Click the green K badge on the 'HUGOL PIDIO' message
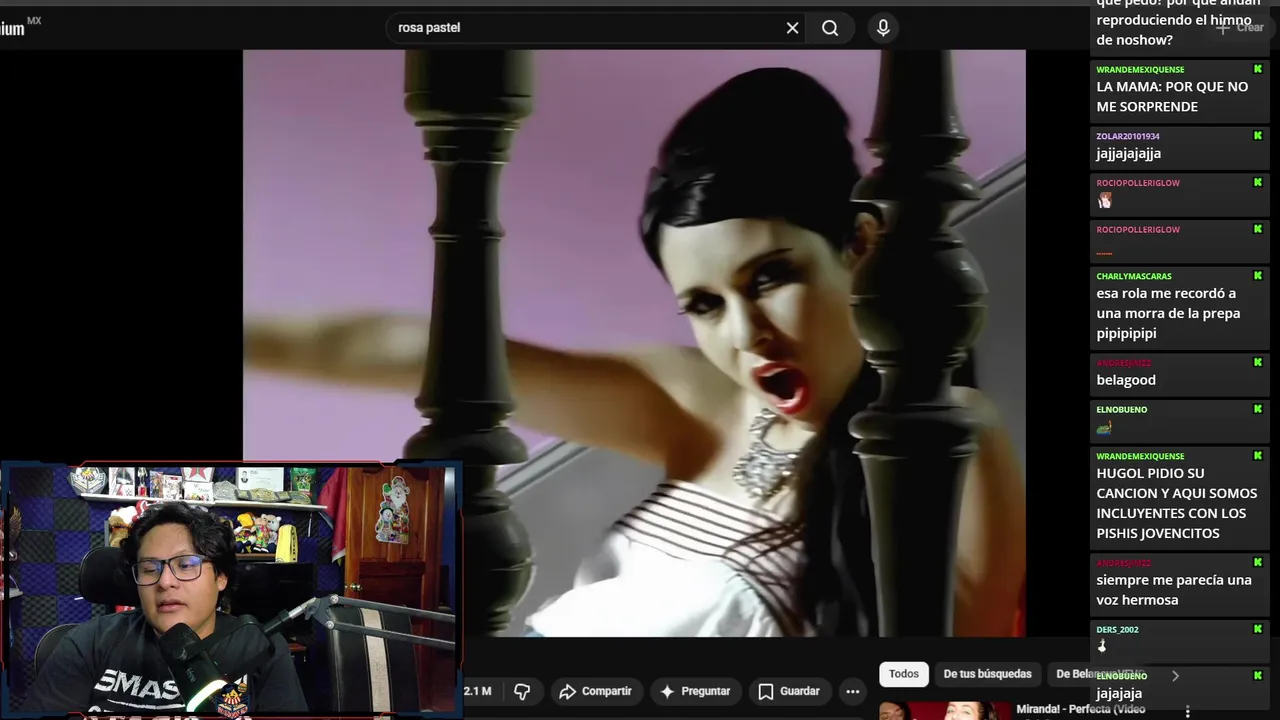Screen dimensions: 1280x720 (1258, 456)
